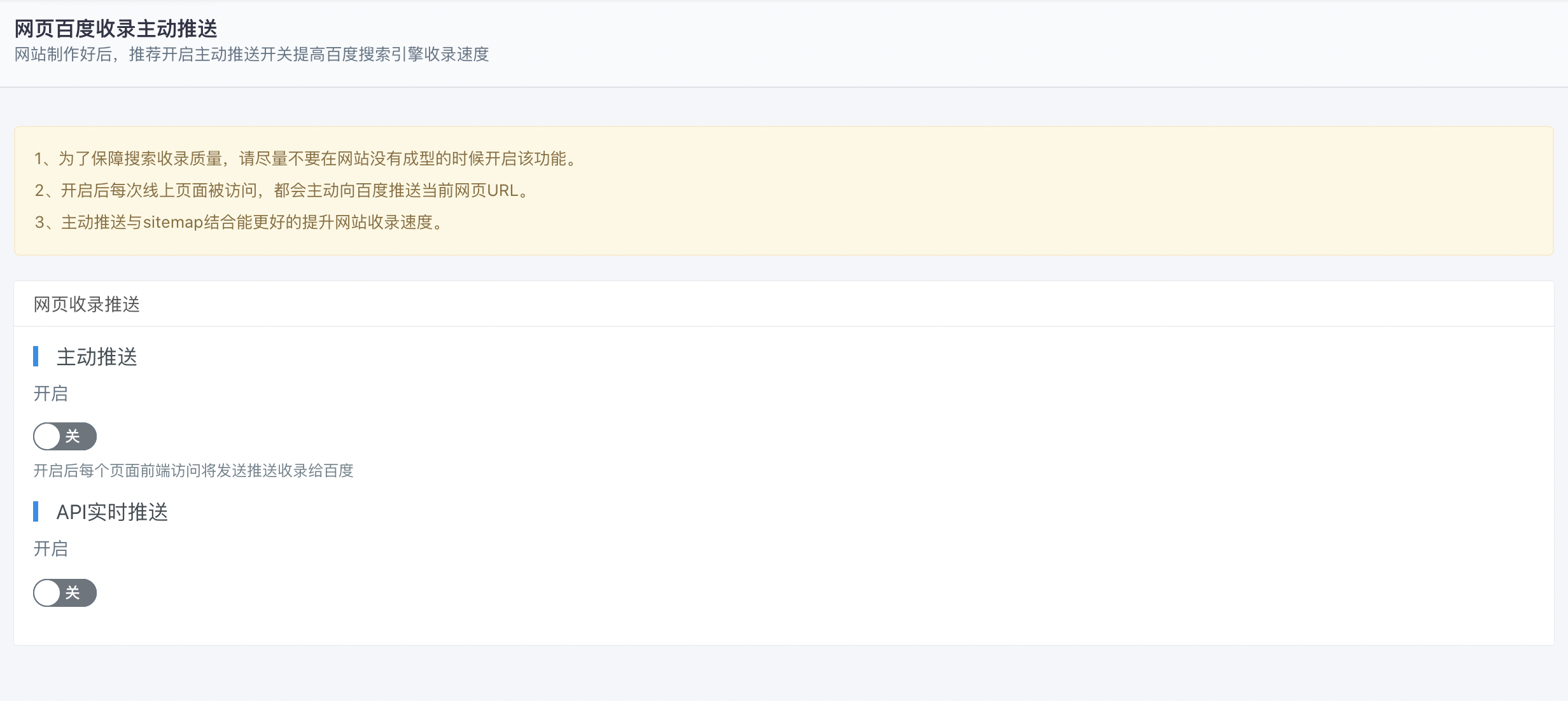Enable the API实时推送 switch
The width and height of the screenshot is (1568, 701).
(x=65, y=593)
